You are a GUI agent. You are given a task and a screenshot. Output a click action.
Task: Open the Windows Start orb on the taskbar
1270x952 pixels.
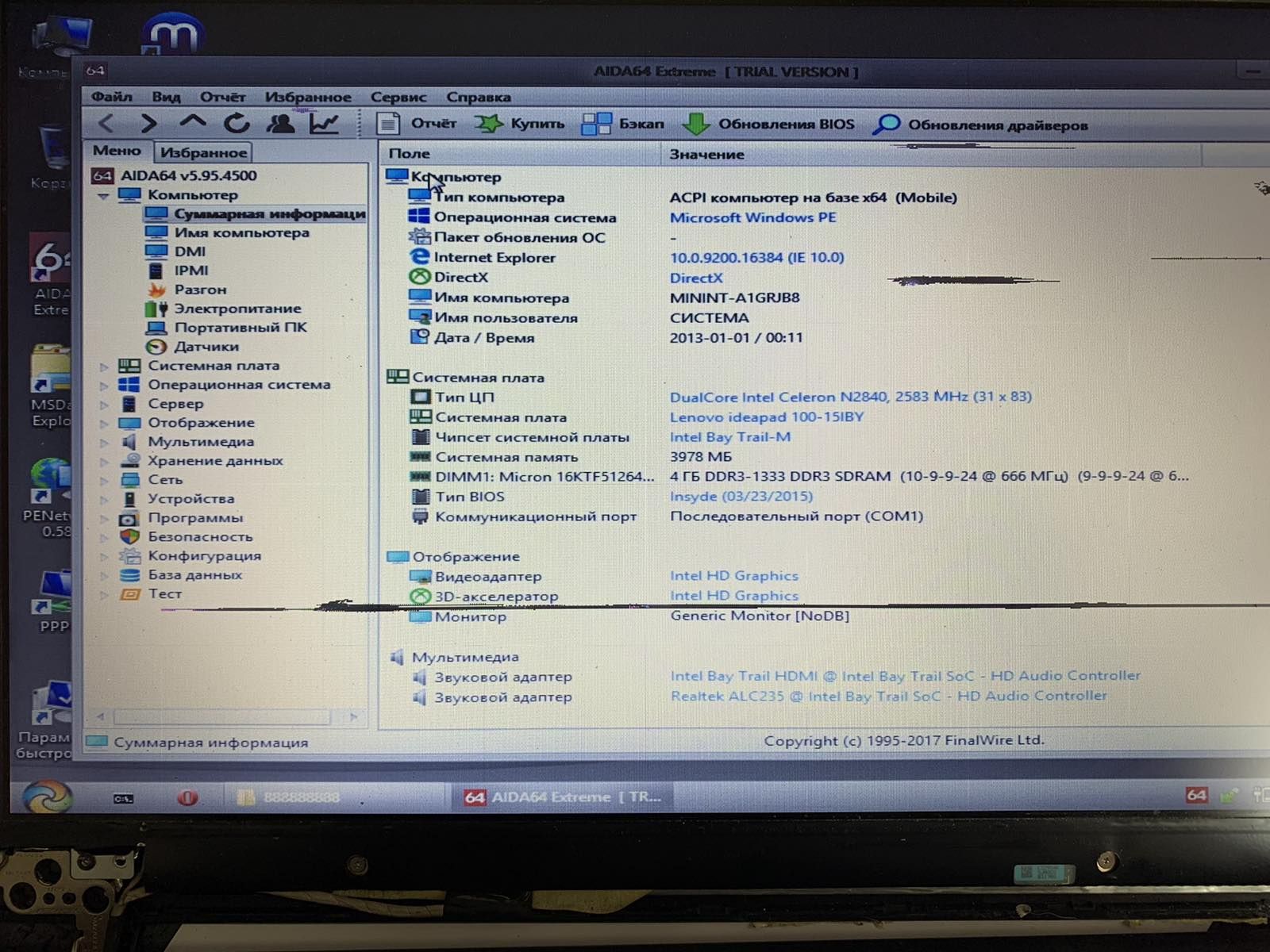tap(46, 796)
